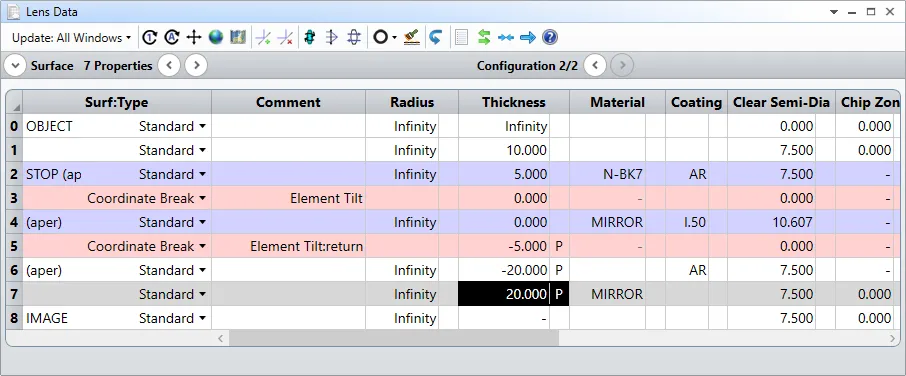Open Coordinate Break type dropdown on row 5
Screen dimensions: 906x376
202,247
